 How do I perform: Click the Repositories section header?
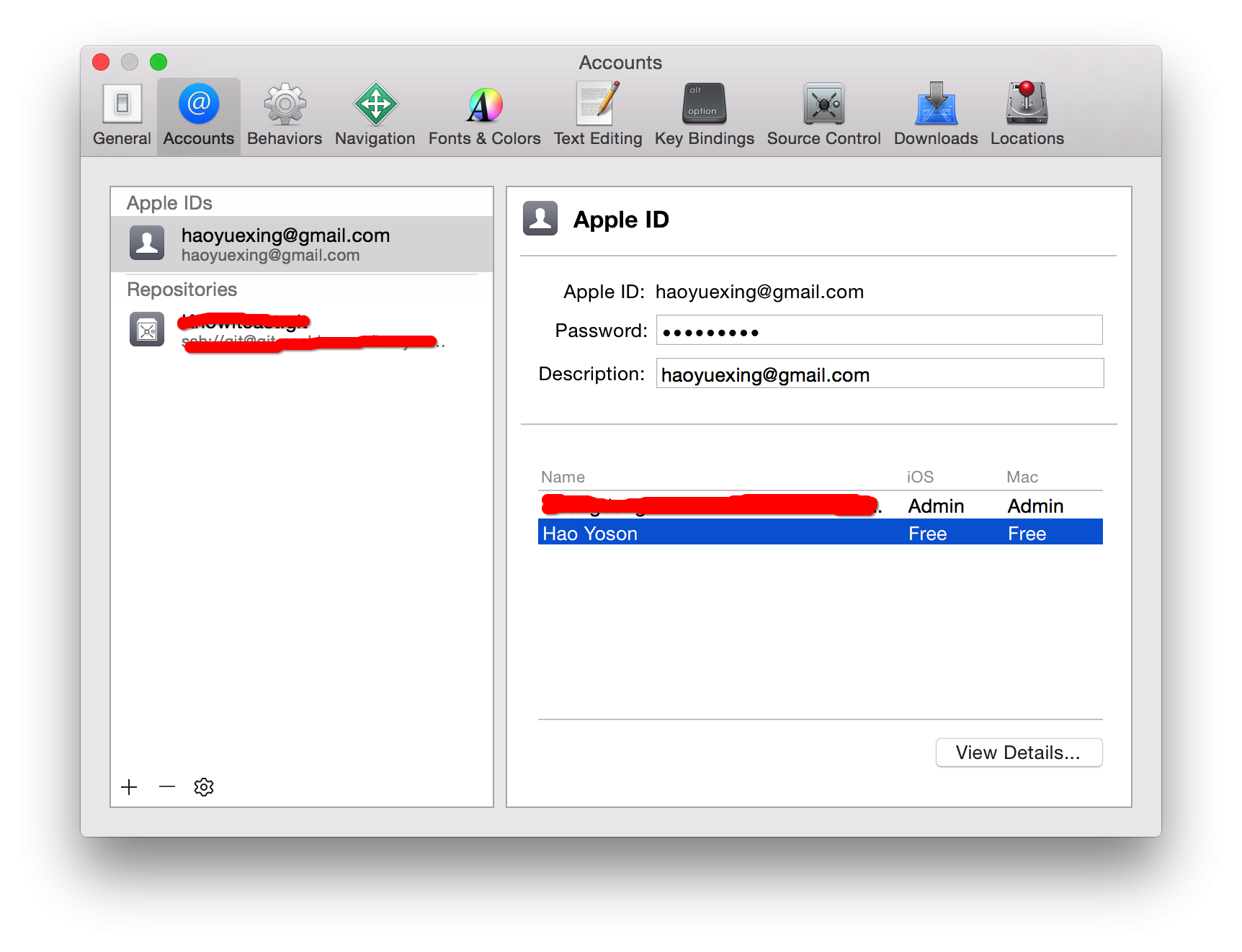(x=182, y=289)
